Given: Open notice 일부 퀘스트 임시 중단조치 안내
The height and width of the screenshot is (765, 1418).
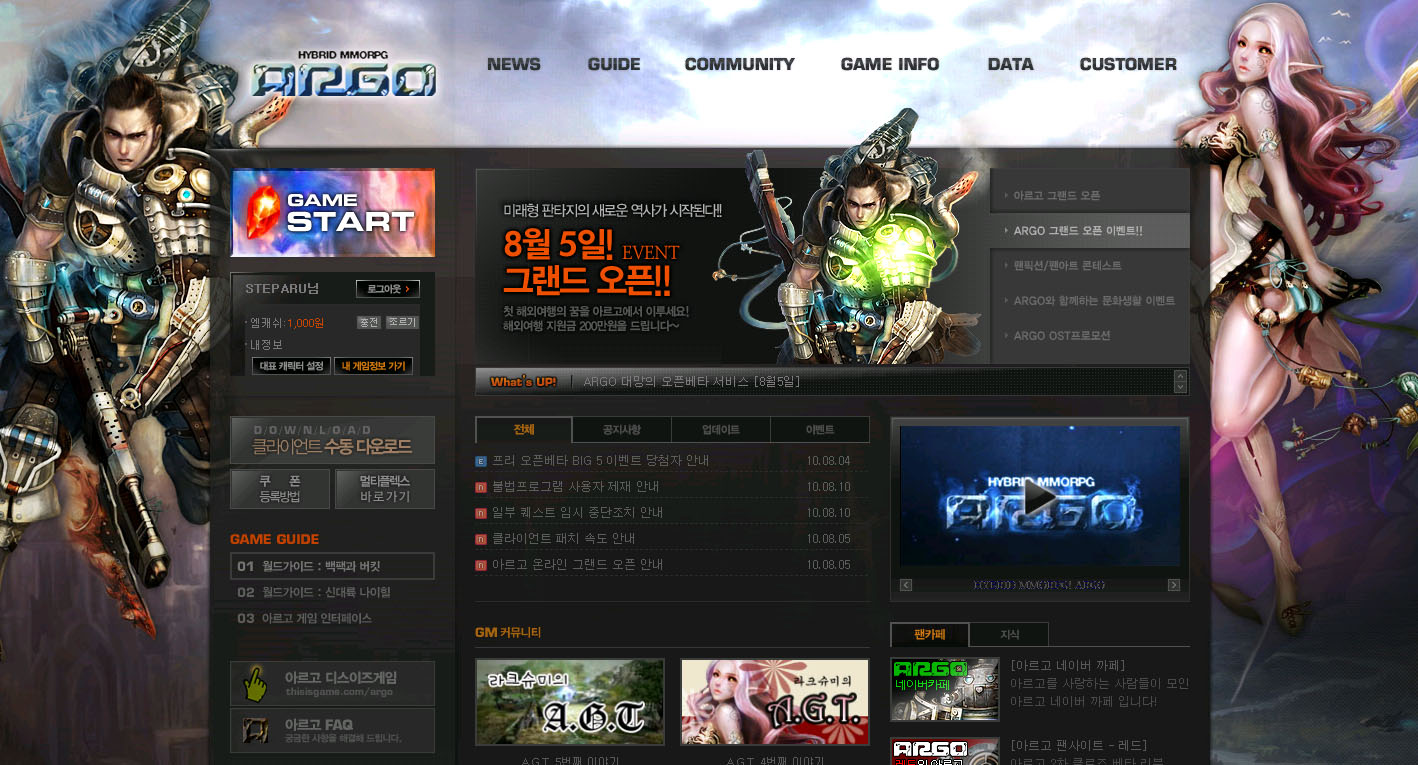Looking at the screenshot, I should pos(577,513).
